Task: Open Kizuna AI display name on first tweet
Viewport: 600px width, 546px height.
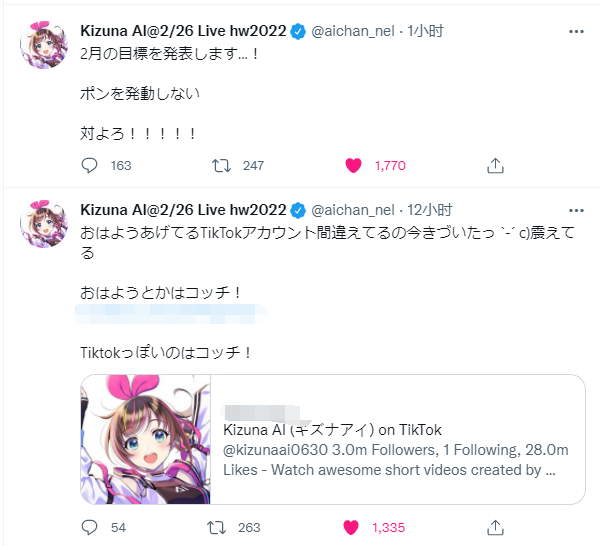Action: (x=183, y=31)
